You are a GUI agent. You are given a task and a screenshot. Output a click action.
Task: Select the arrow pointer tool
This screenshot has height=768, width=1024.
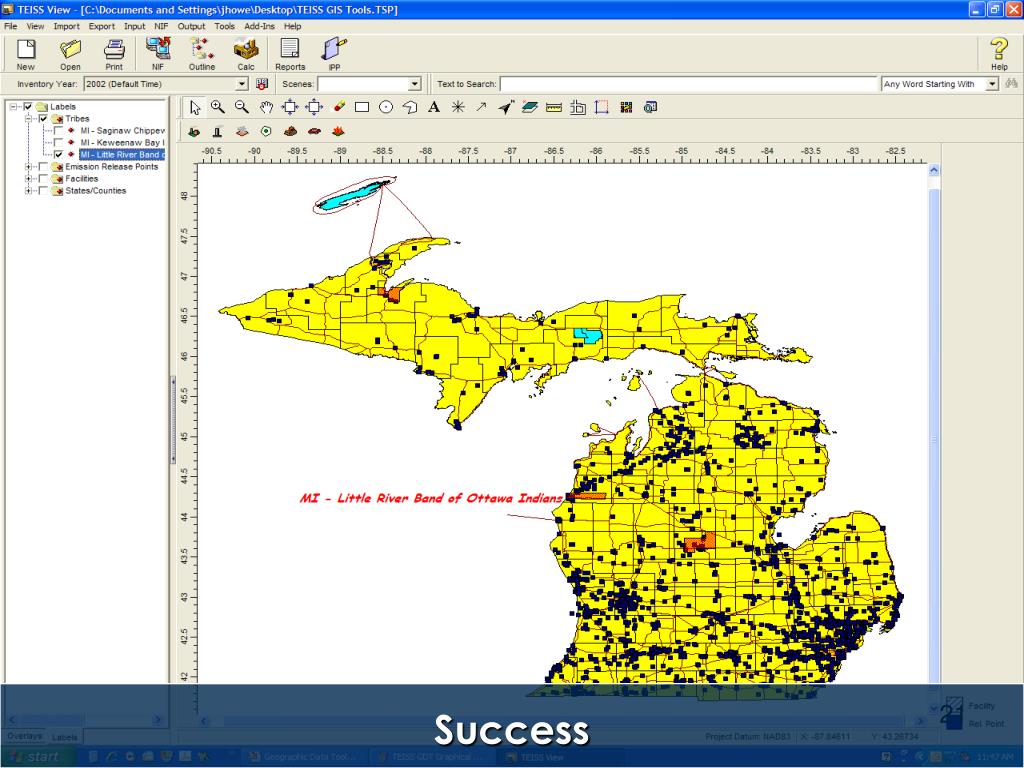(195, 108)
